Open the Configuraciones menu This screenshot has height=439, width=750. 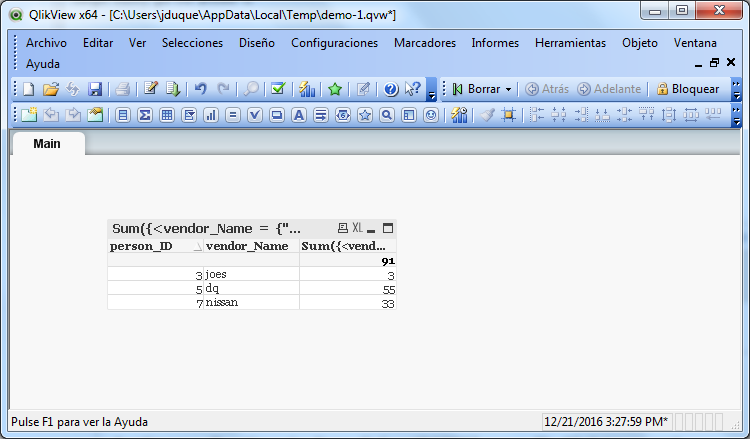click(334, 43)
